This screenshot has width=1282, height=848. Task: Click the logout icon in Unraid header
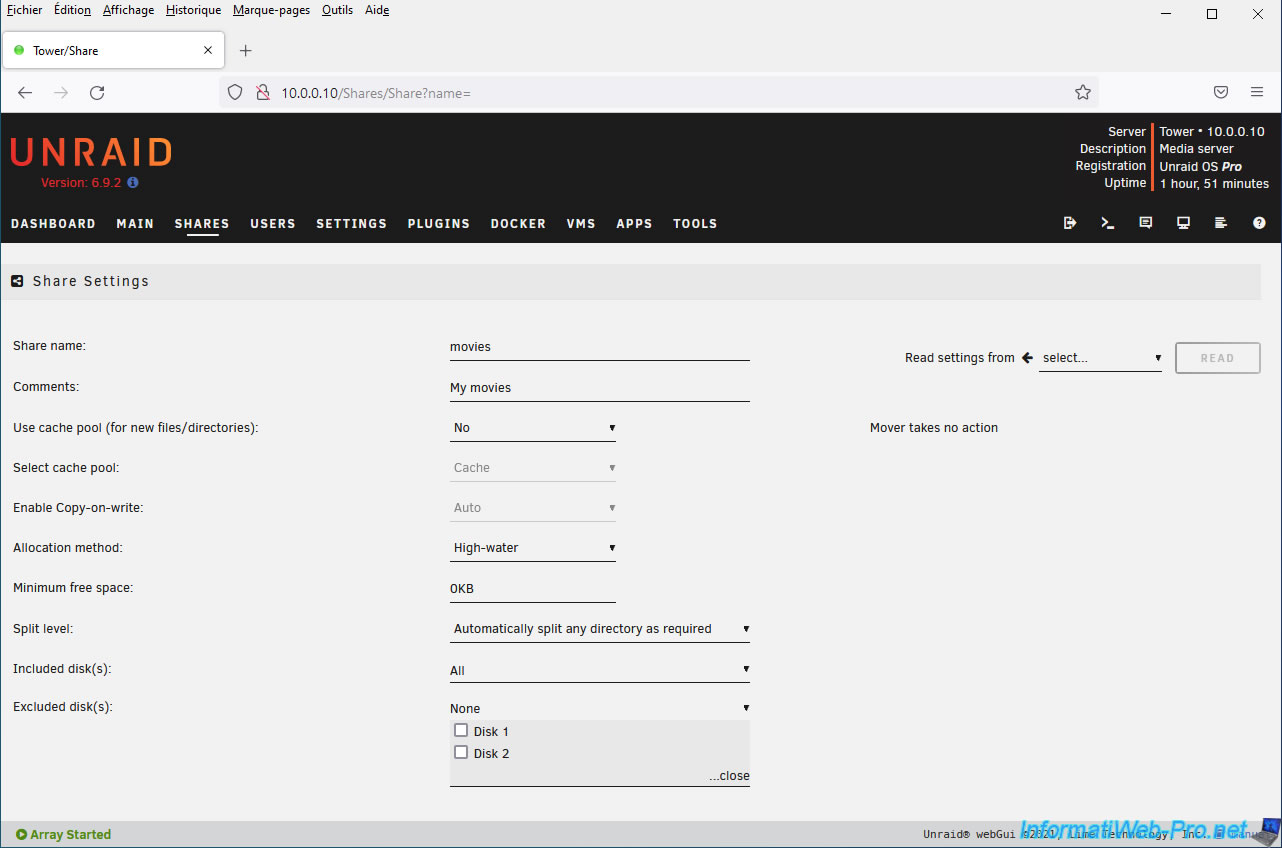click(1070, 223)
